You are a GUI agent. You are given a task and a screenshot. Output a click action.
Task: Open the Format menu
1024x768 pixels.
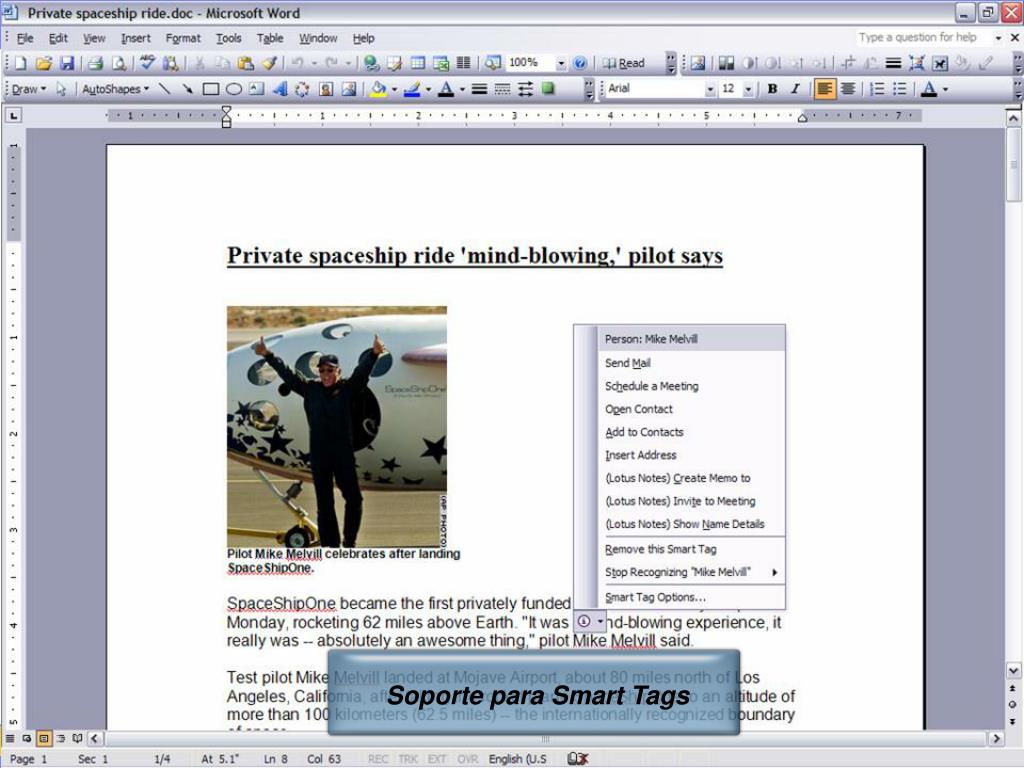pos(183,39)
